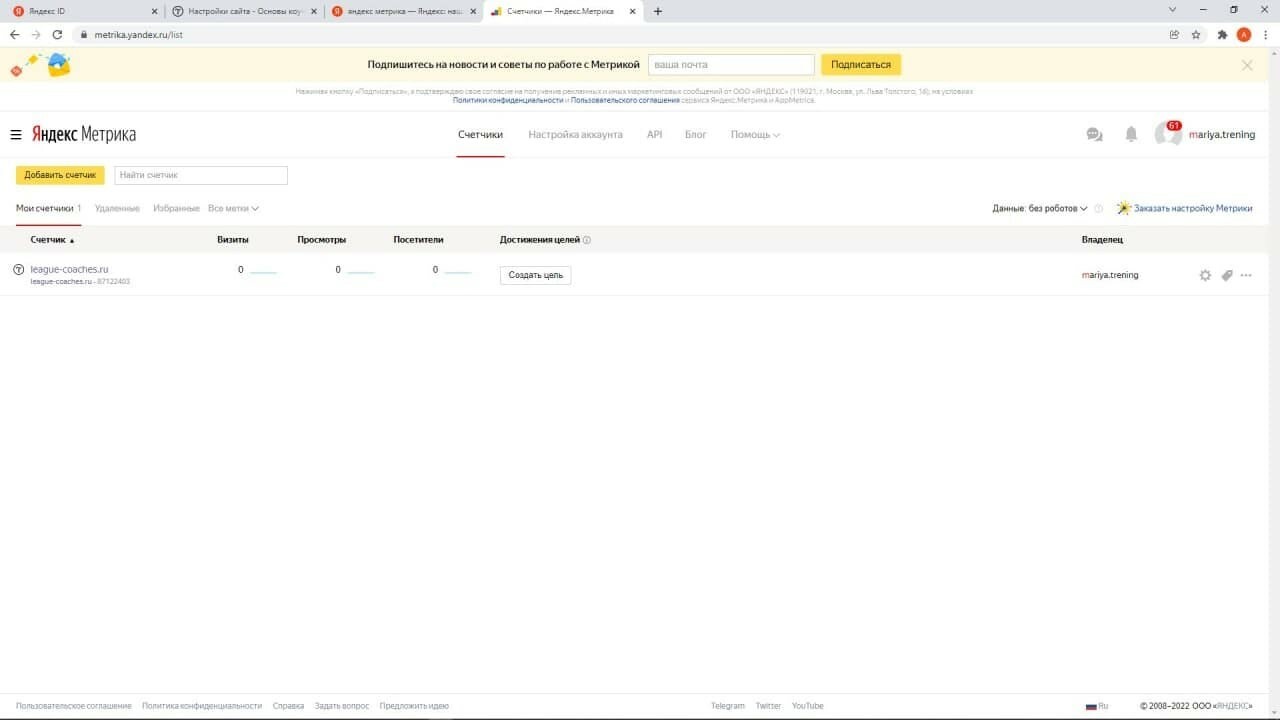Click the Создать цель button
Screen dimensions: 1280x720
[535, 275]
